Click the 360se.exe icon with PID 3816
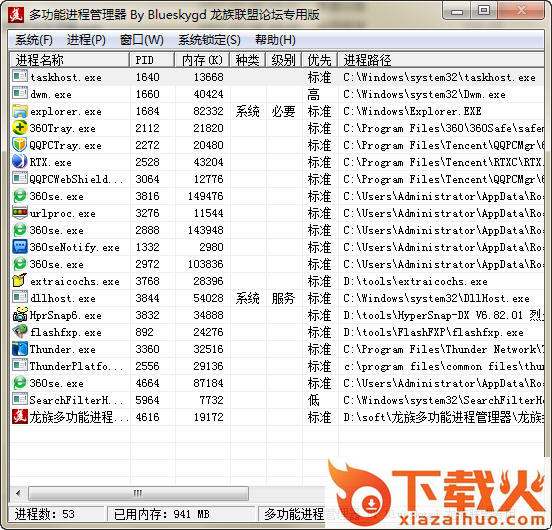Screen dimensions: 552x530 coord(20,196)
